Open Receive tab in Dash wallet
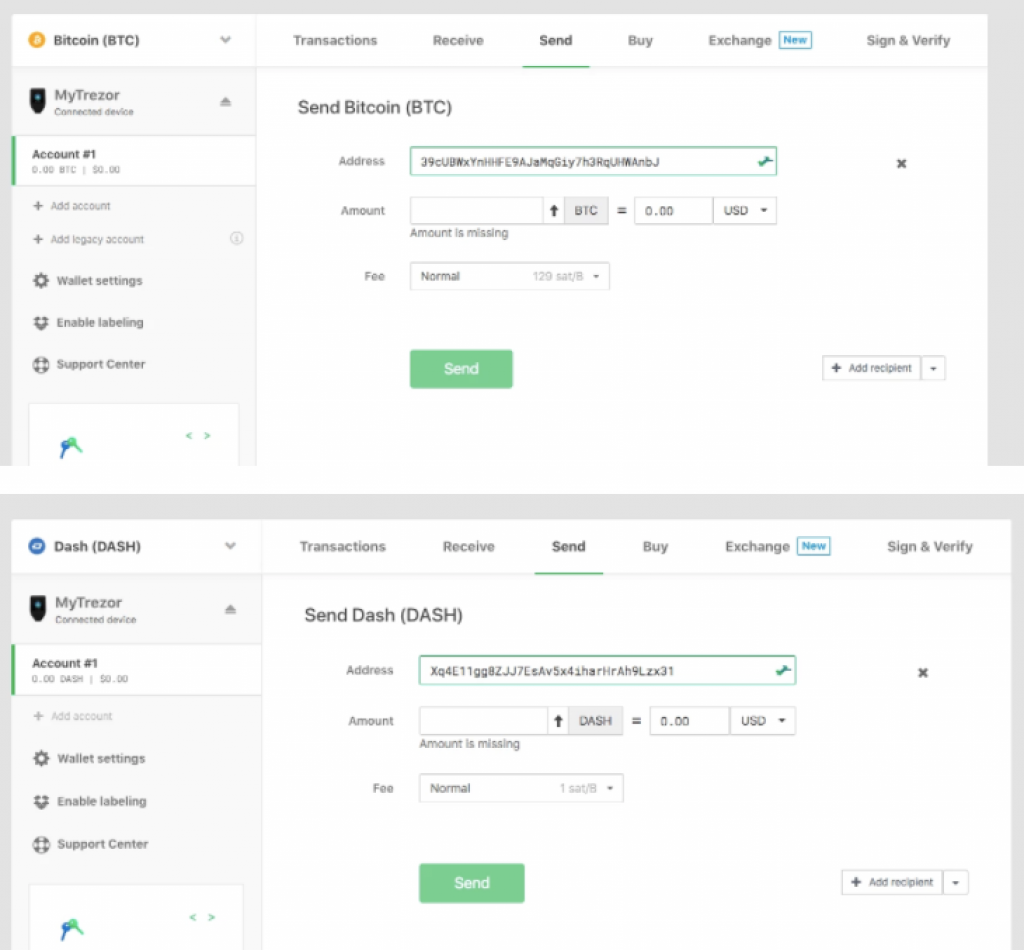The image size is (1024, 950). click(x=468, y=546)
